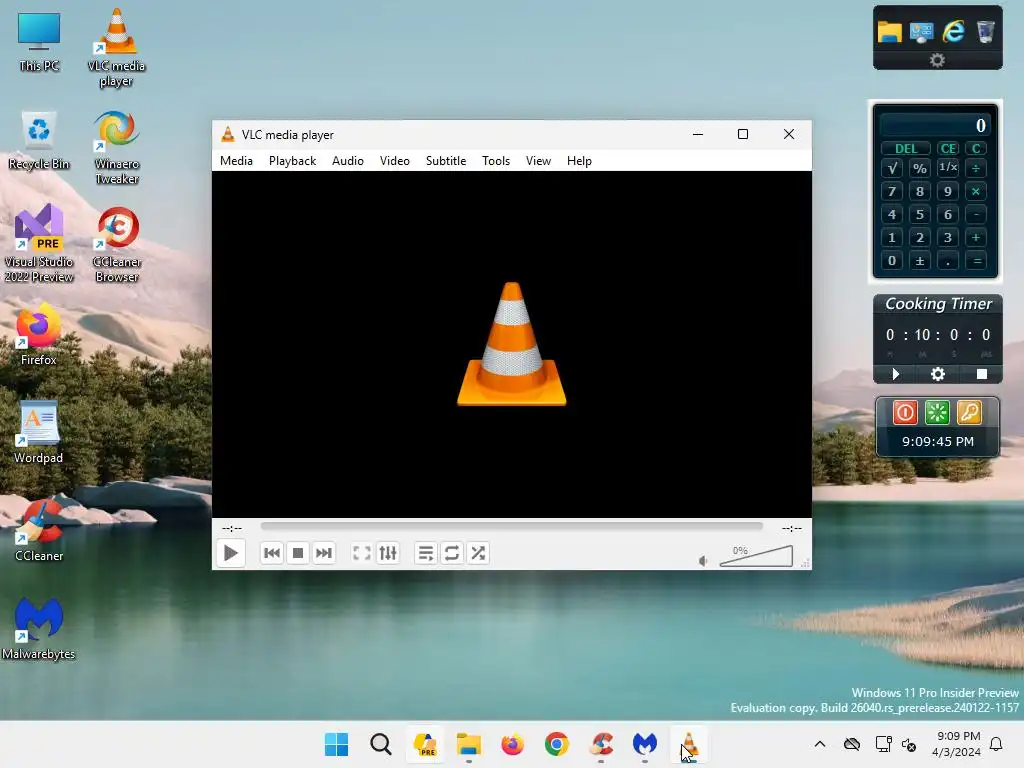
Task: Select the CCleaner desktop shortcut
Action: pos(39,530)
